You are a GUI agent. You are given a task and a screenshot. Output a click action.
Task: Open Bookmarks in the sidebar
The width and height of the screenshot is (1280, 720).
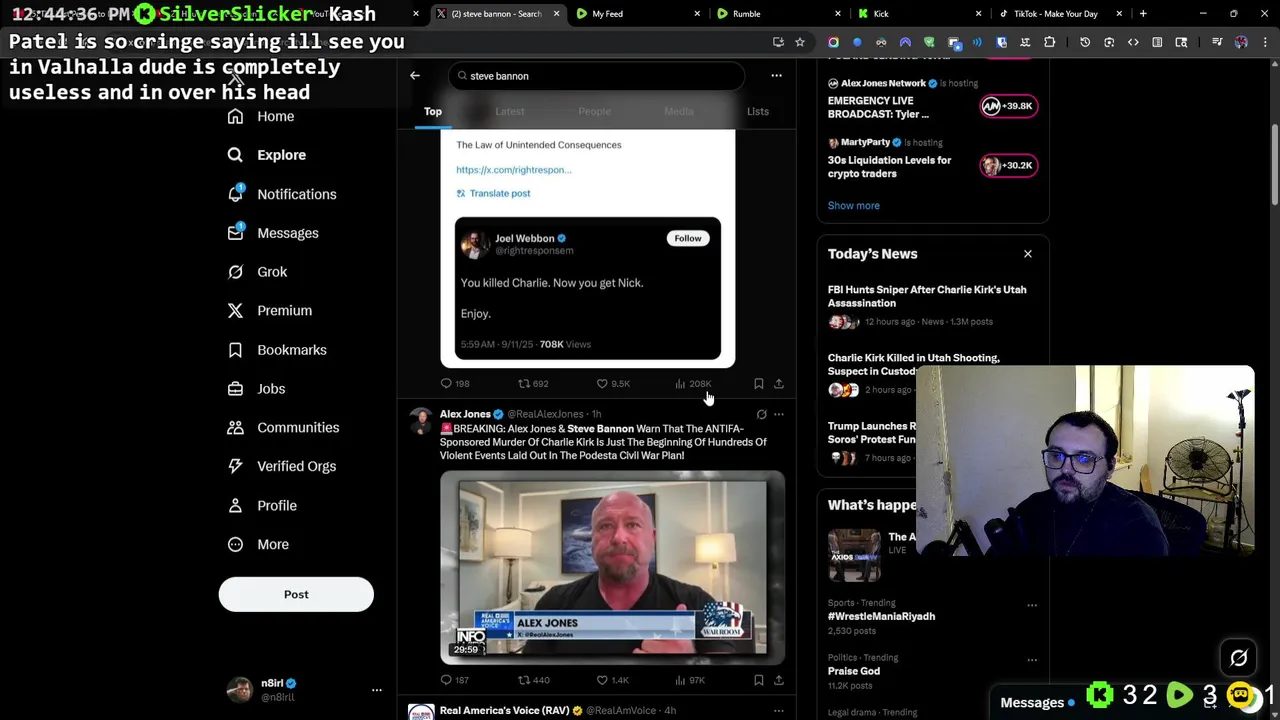click(277, 350)
